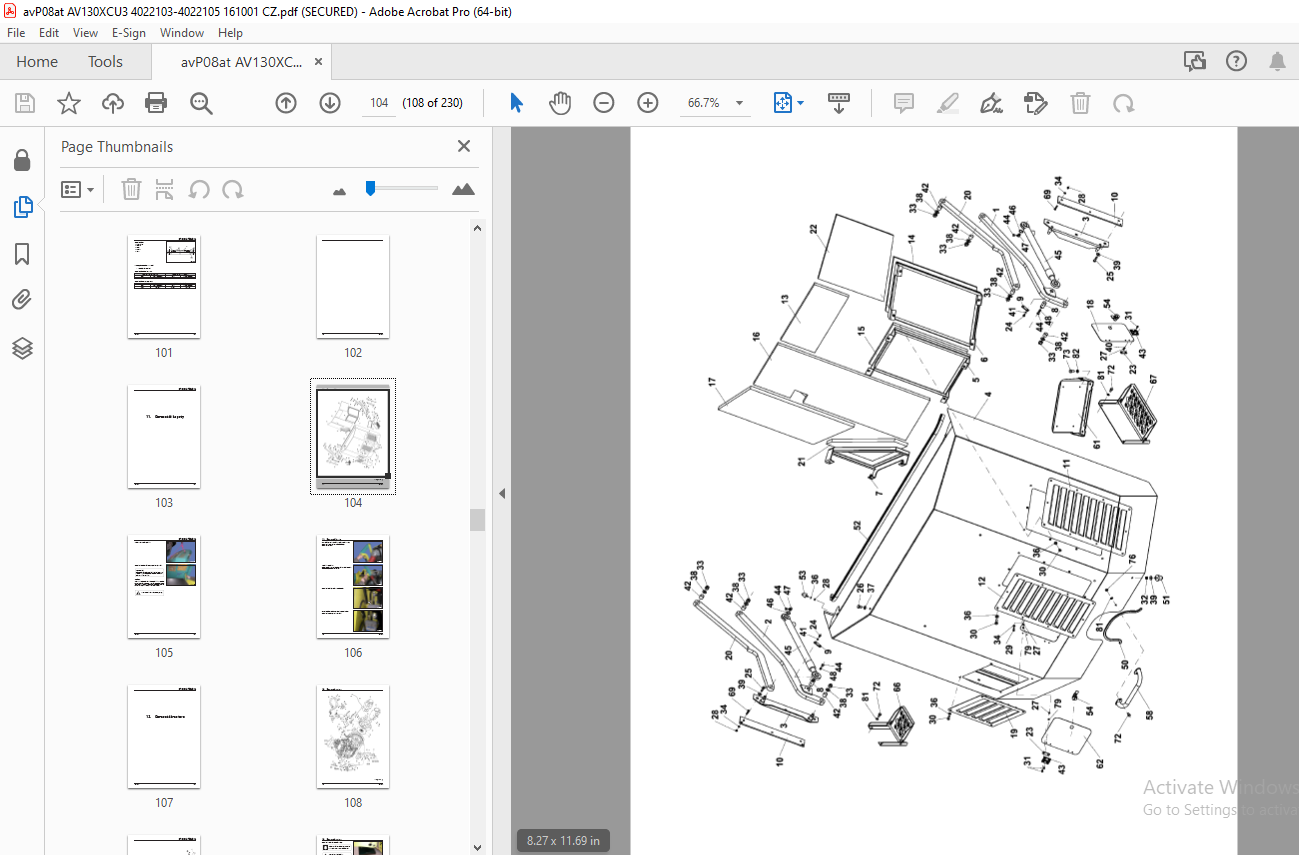Select page 108 thumbnail
Image resolution: width=1299 pixels, height=855 pixels.
point(353,738)
